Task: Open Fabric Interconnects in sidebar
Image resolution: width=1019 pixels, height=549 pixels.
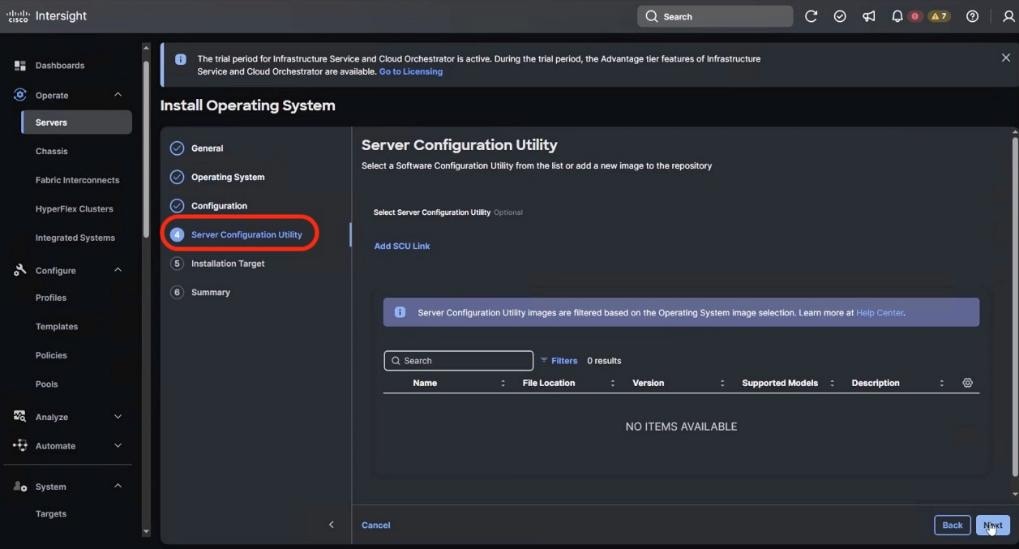Action: tap(77, 180)
